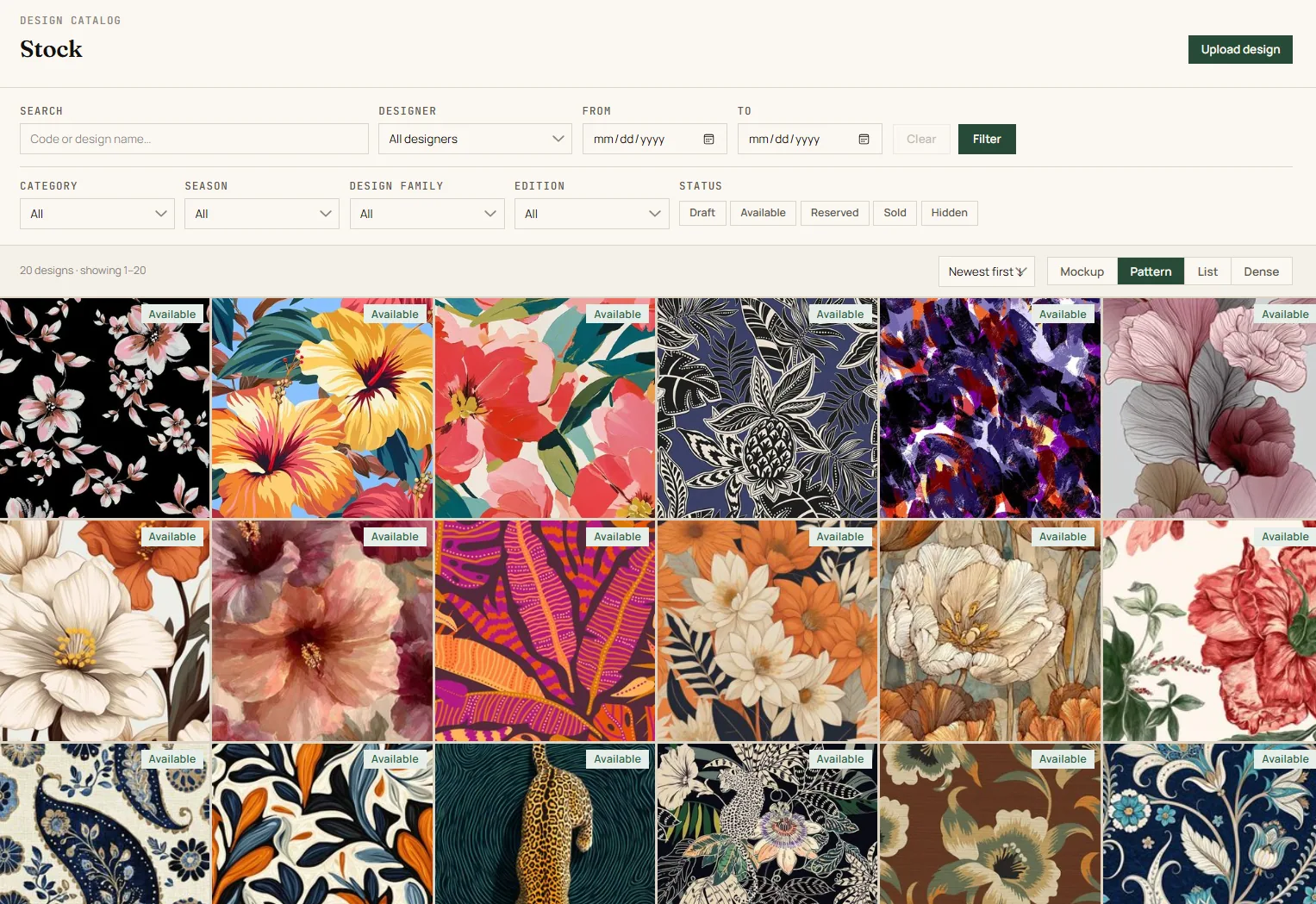1316x904 pixels.
Task: Open the yellow hibiscus on blue pattern
Action: point(322,408)
